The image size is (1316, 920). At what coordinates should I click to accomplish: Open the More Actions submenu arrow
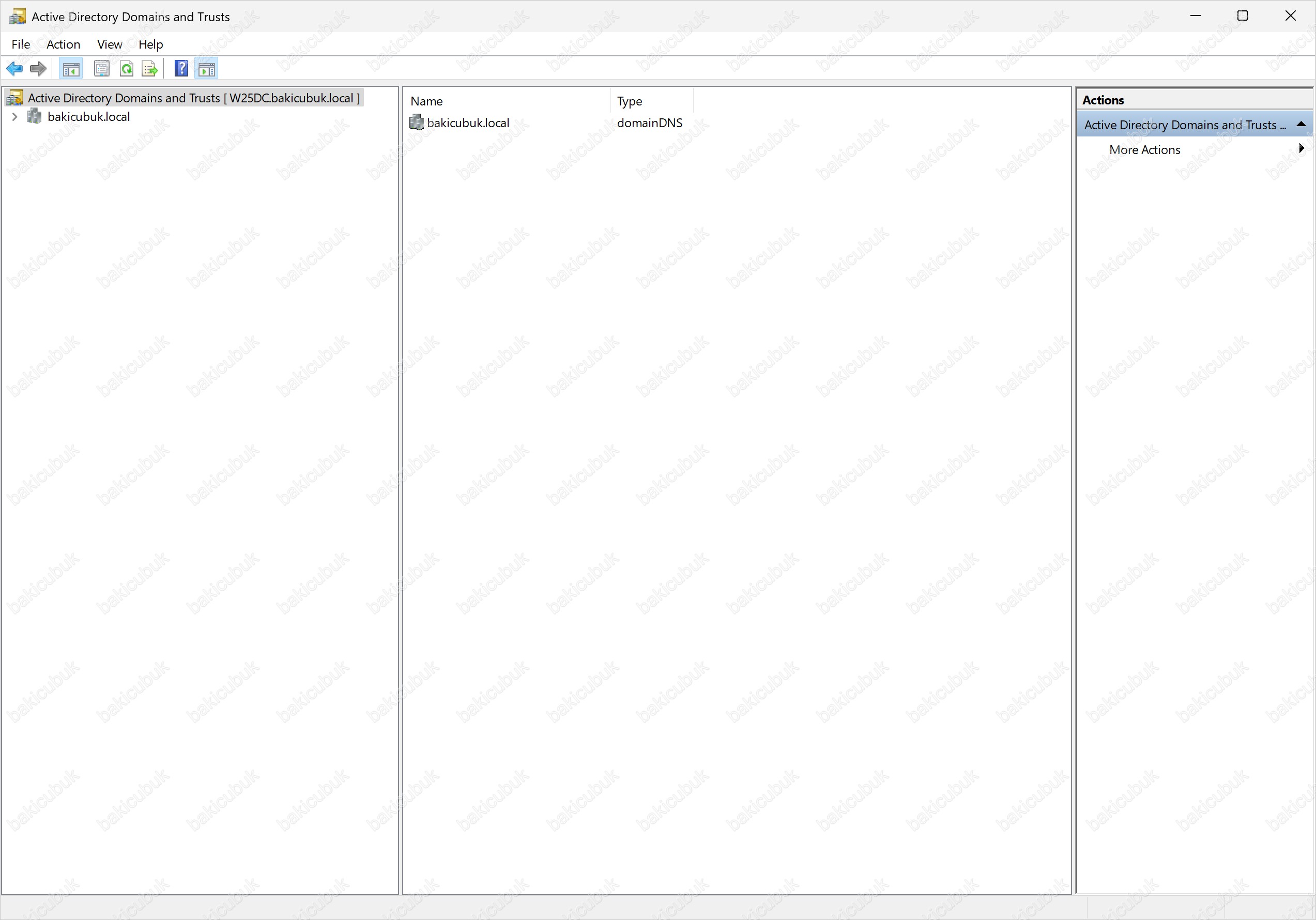1301,148
